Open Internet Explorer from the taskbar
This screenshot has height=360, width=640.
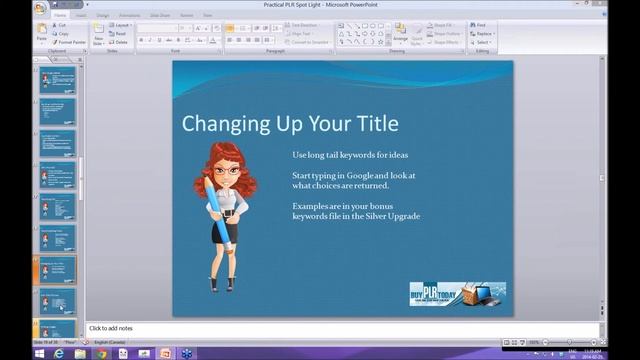[x=59, y=354]
